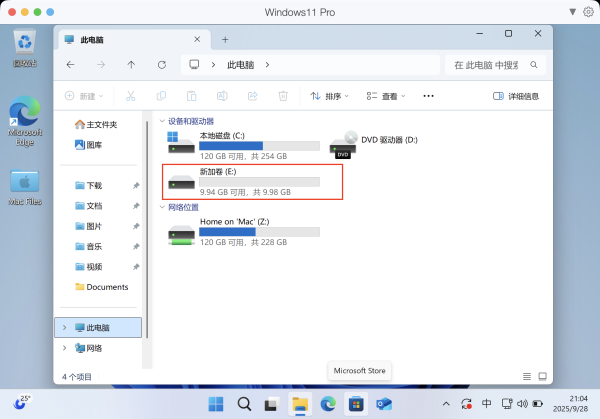
Task: Switch to large icons view in status bar
Action: pos(542,377)
